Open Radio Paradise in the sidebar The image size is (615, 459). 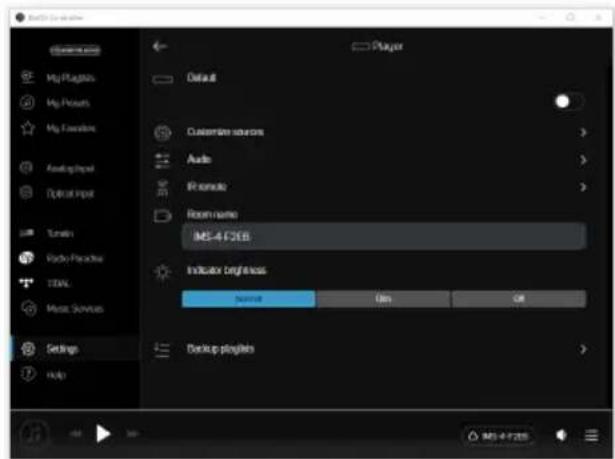coord(75,258)
